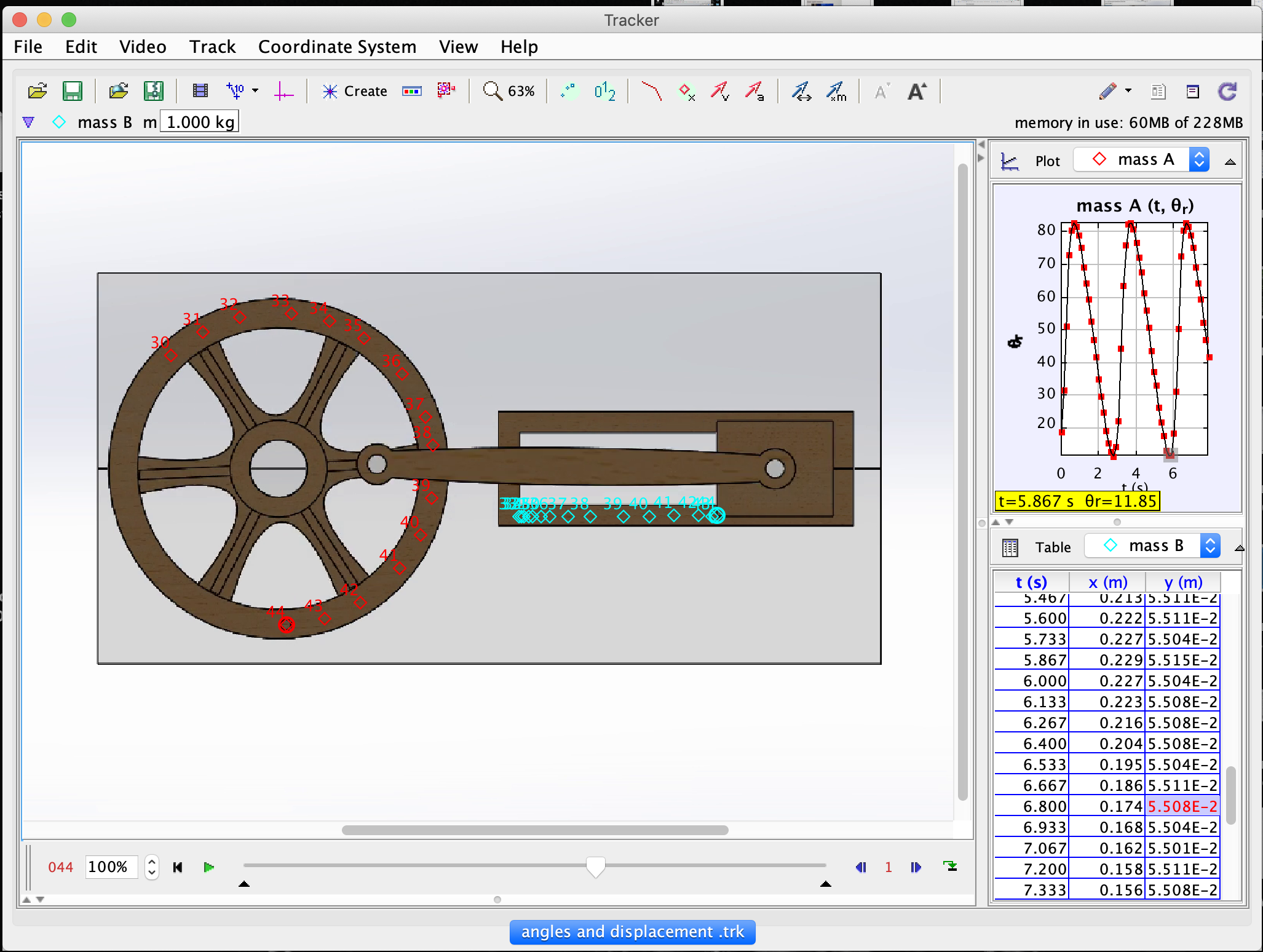Expand the calibration tools dropdown arrow
The width and height of the screenshot is (1263, 952).
click(256, 91)
